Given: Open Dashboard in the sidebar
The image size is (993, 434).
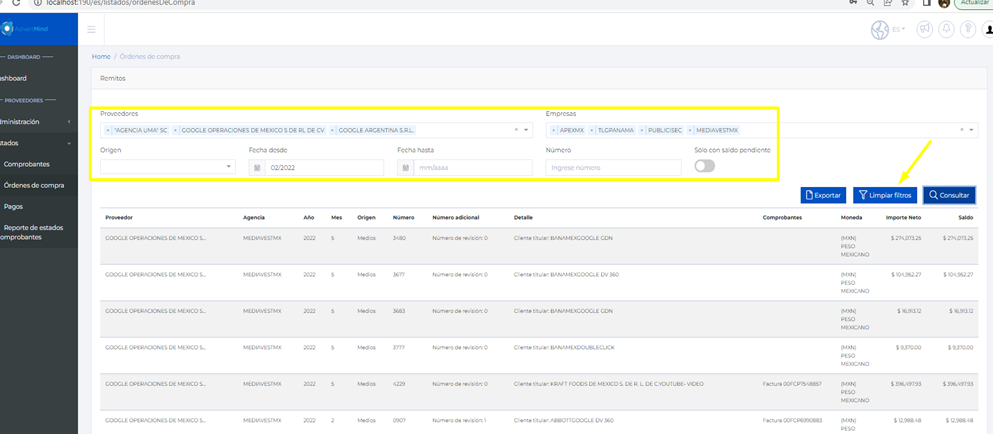Looking at the screenshot, I should [x=13, y=79].
